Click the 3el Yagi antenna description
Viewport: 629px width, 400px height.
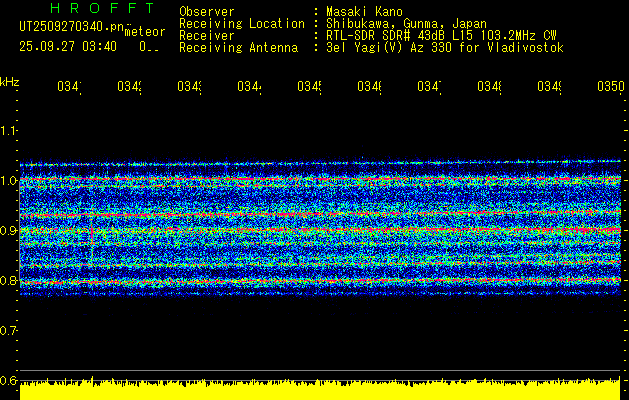click(x=443, y=48)
